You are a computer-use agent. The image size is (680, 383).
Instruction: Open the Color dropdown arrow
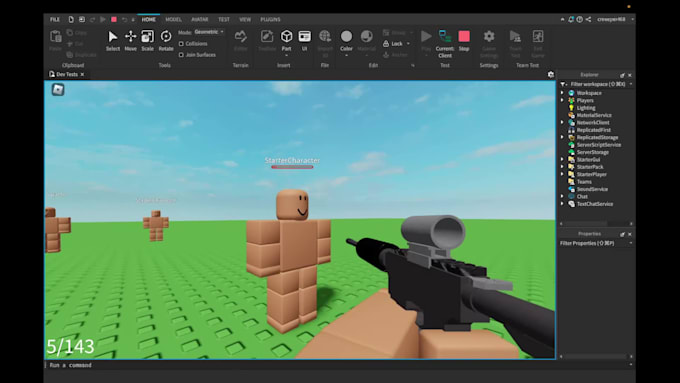pyautogui.click(x=346, y=56)
